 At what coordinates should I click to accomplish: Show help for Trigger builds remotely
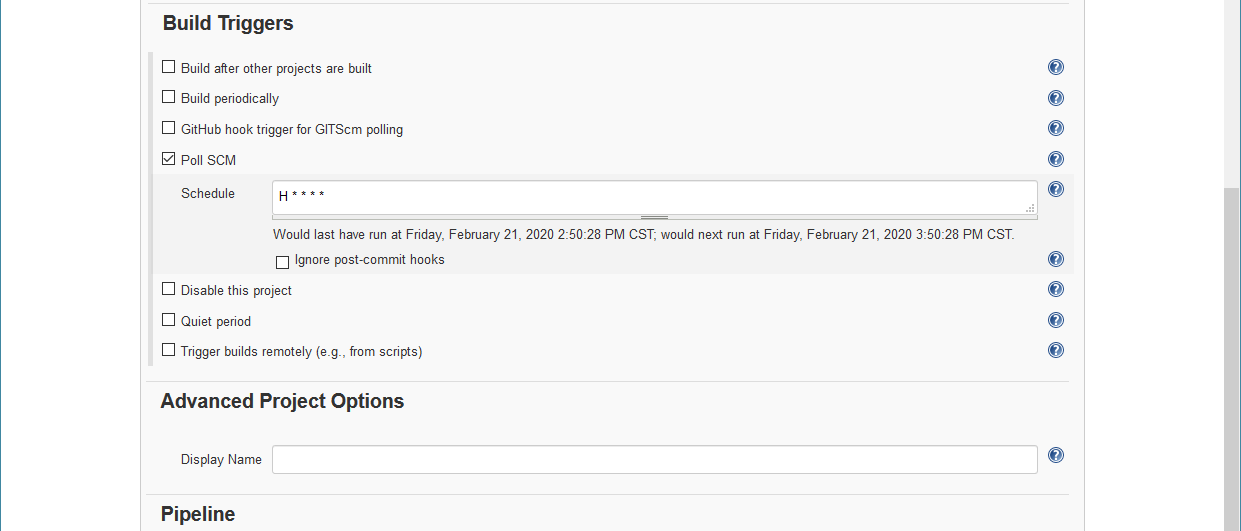(x=1055, y=350)
